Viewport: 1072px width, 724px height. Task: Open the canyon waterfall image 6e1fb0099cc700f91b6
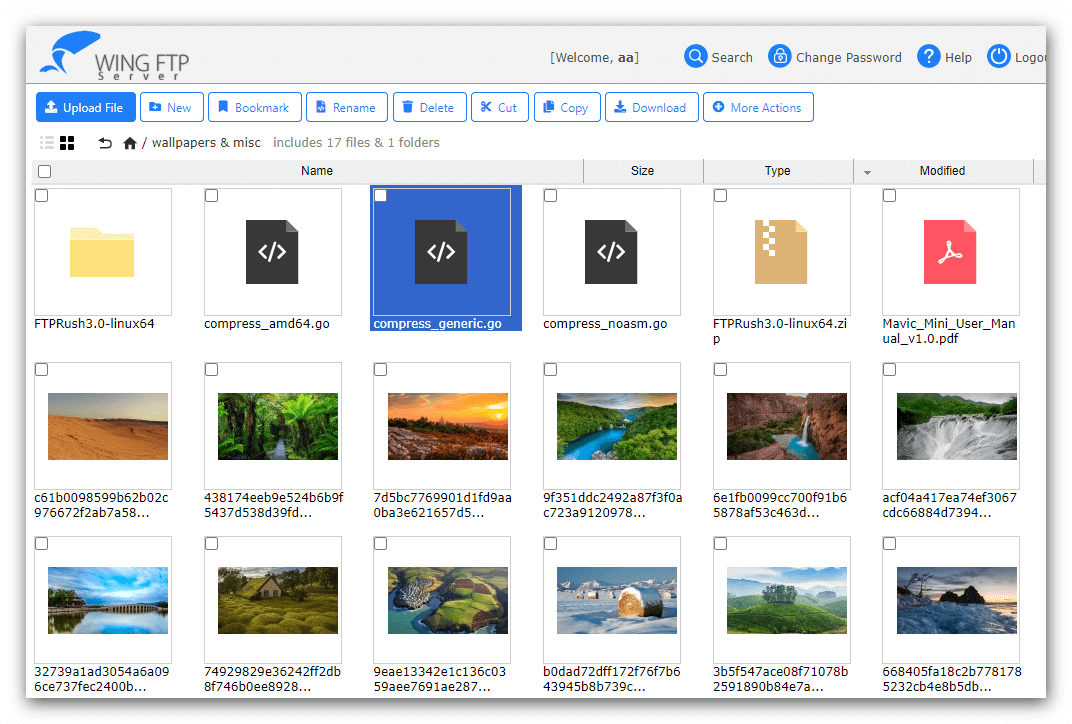tap(787, 426)
